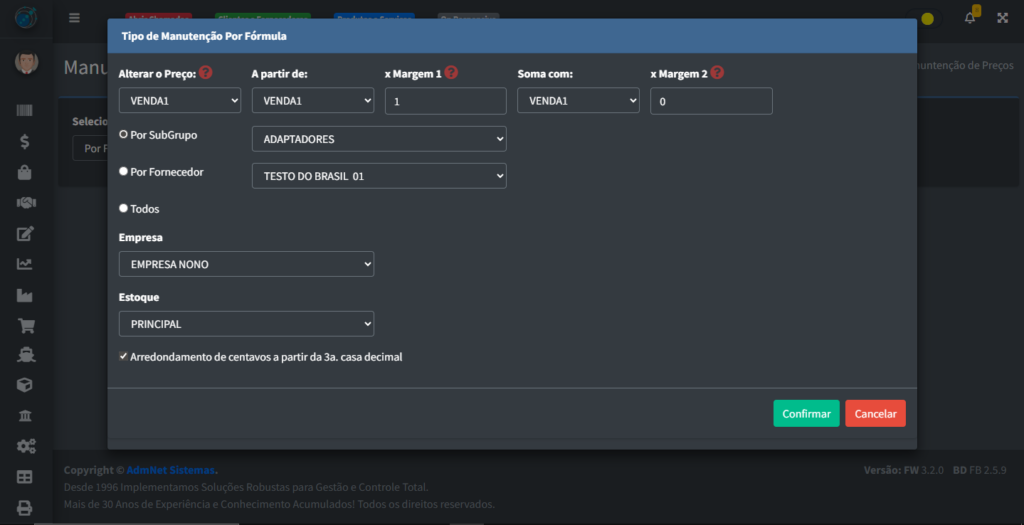
Task: Select the Todos radio option
Action: 123,209
